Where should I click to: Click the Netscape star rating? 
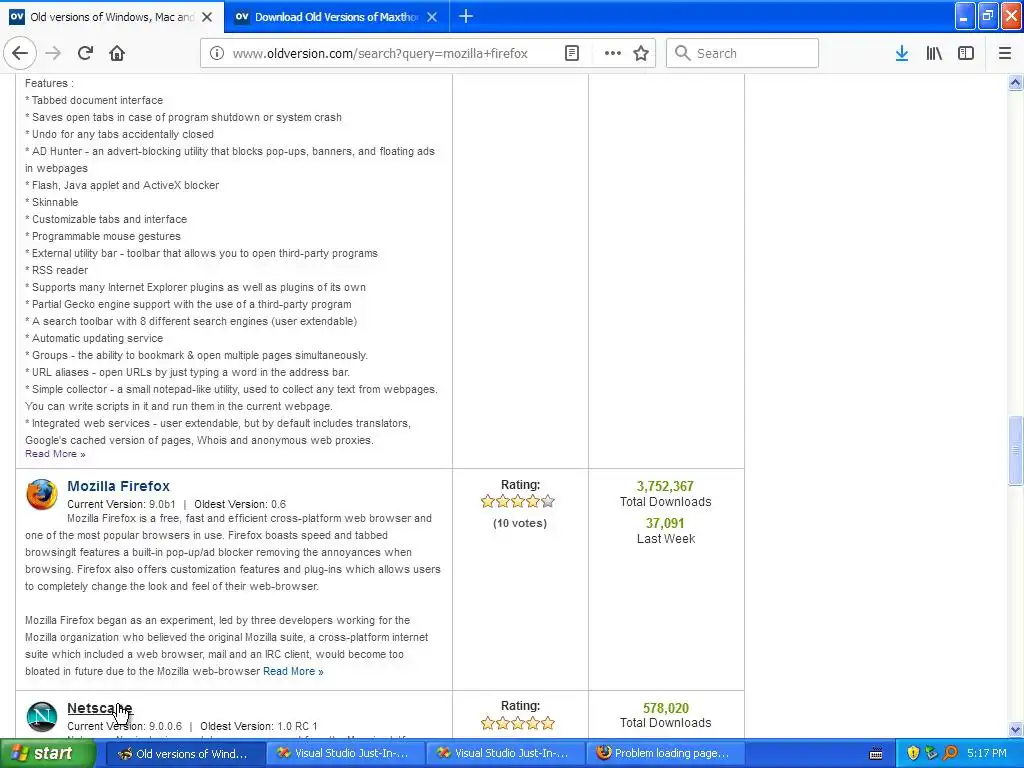[517, 723]
